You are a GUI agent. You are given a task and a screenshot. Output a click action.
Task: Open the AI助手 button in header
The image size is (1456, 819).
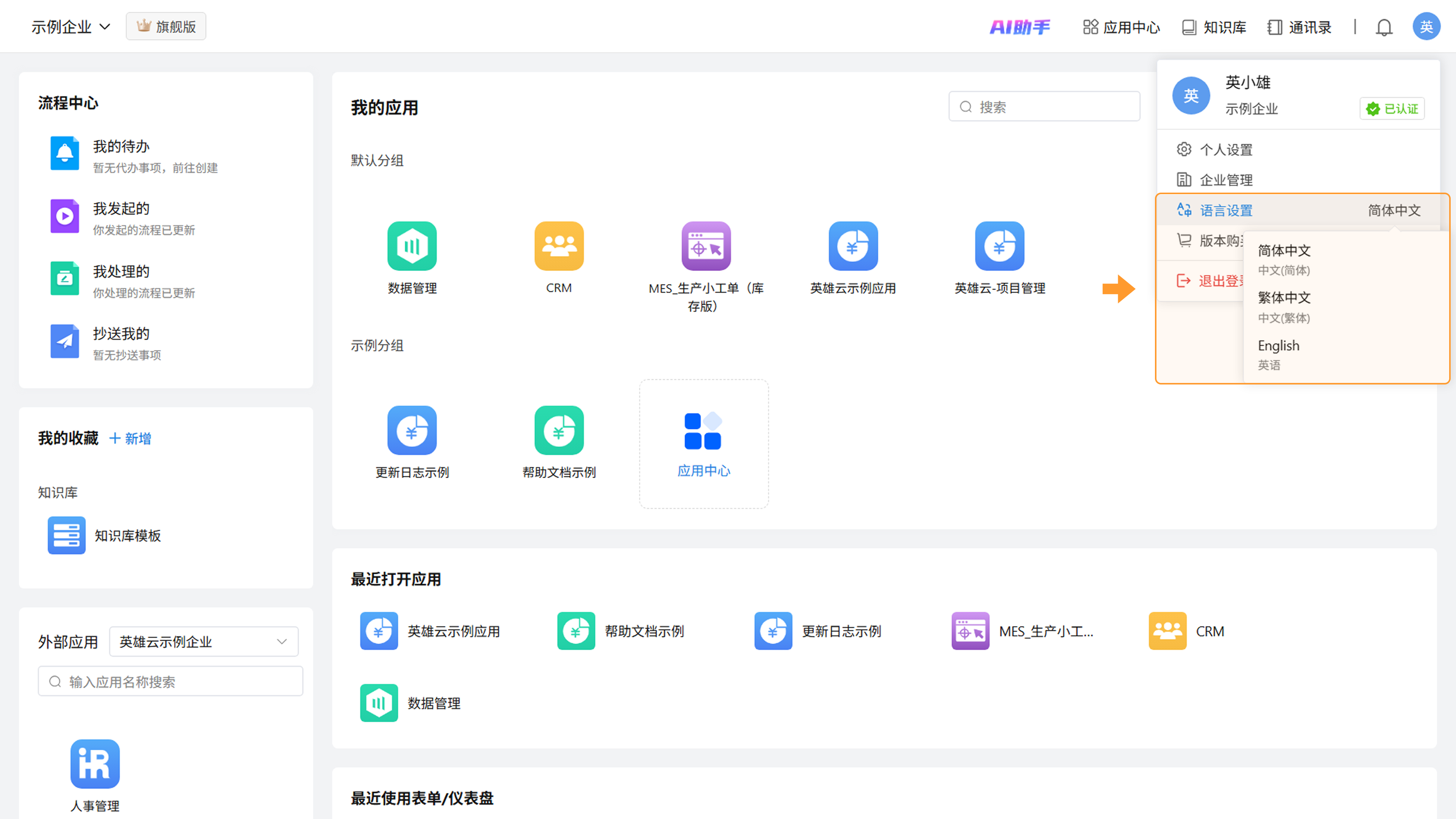(x=1020, y=27)
